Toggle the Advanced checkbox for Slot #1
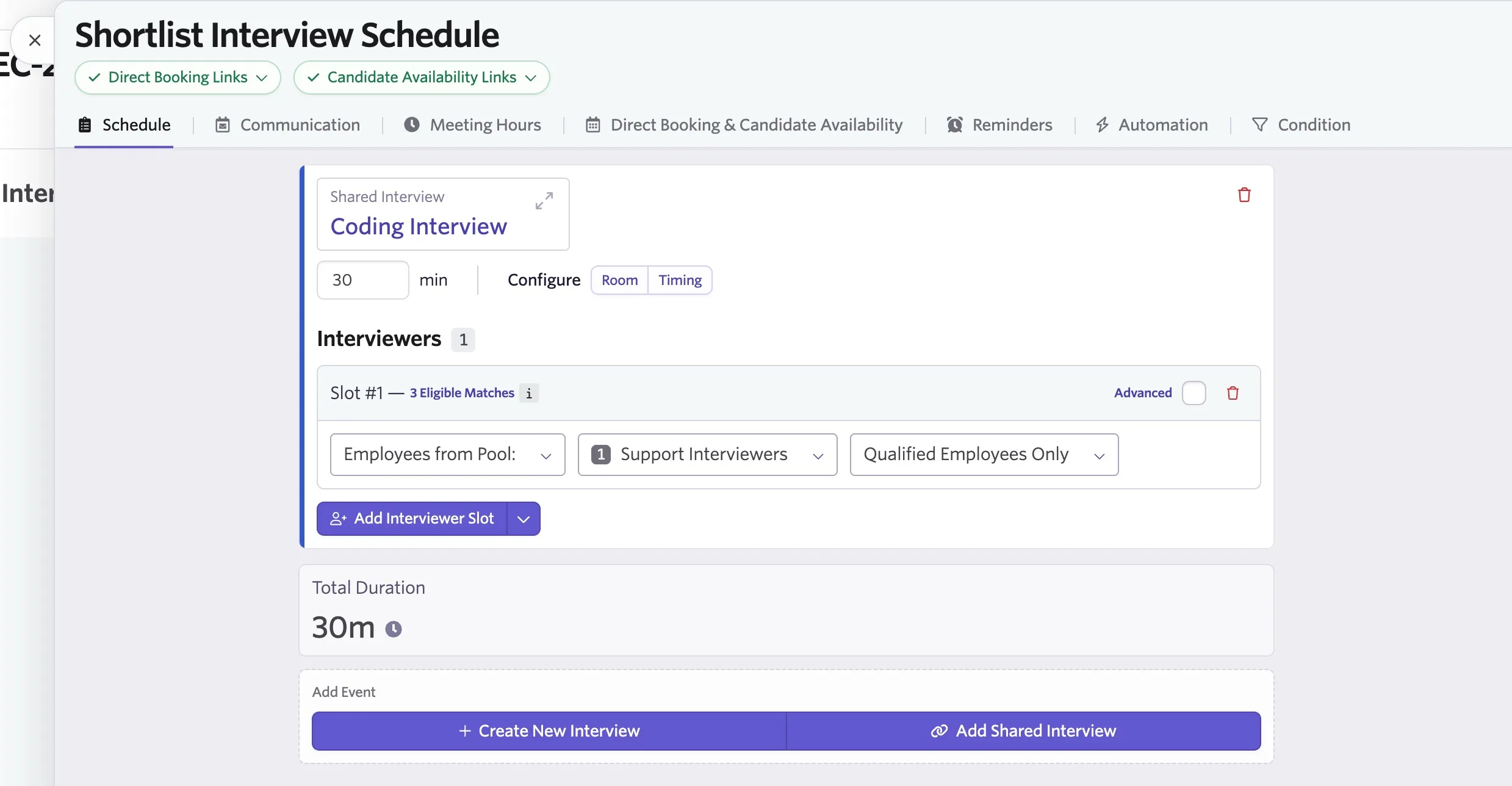 [x=1193, y=393]
